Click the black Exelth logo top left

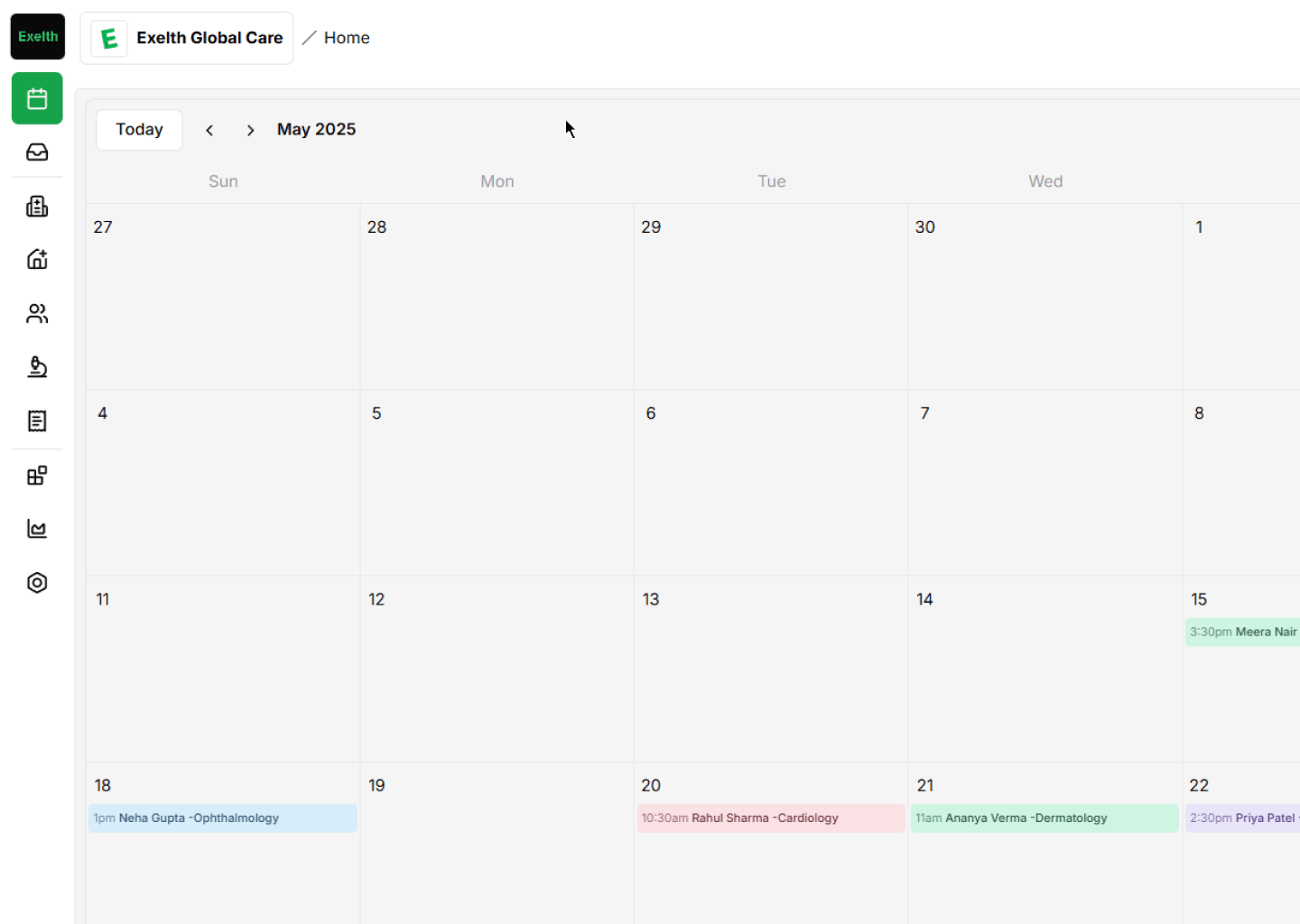click(x=37, y=36)
